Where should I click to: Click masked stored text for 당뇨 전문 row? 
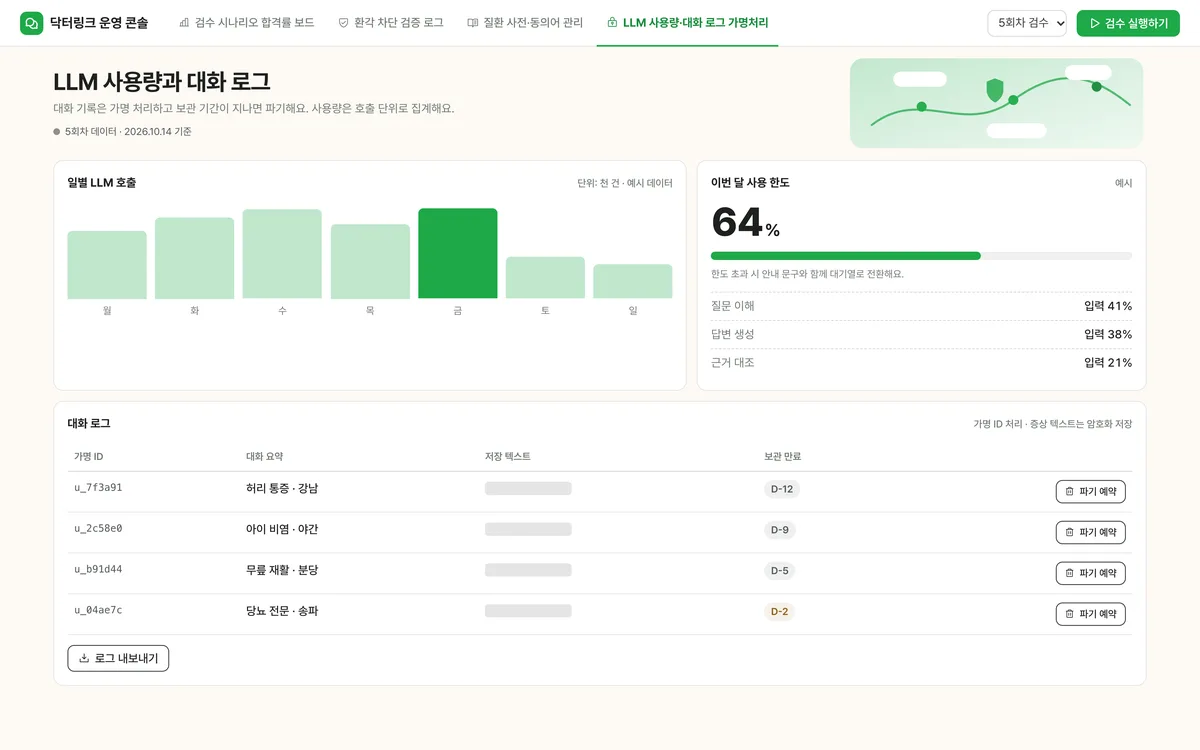pos(528,611)
